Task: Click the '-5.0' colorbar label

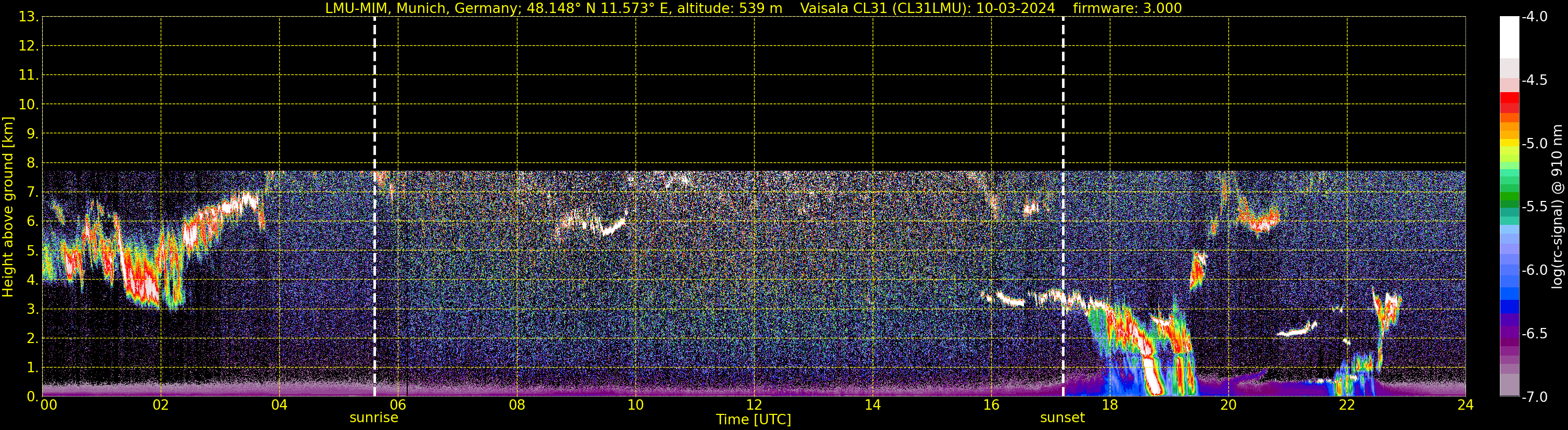Action: click(x=1534, y=144)
